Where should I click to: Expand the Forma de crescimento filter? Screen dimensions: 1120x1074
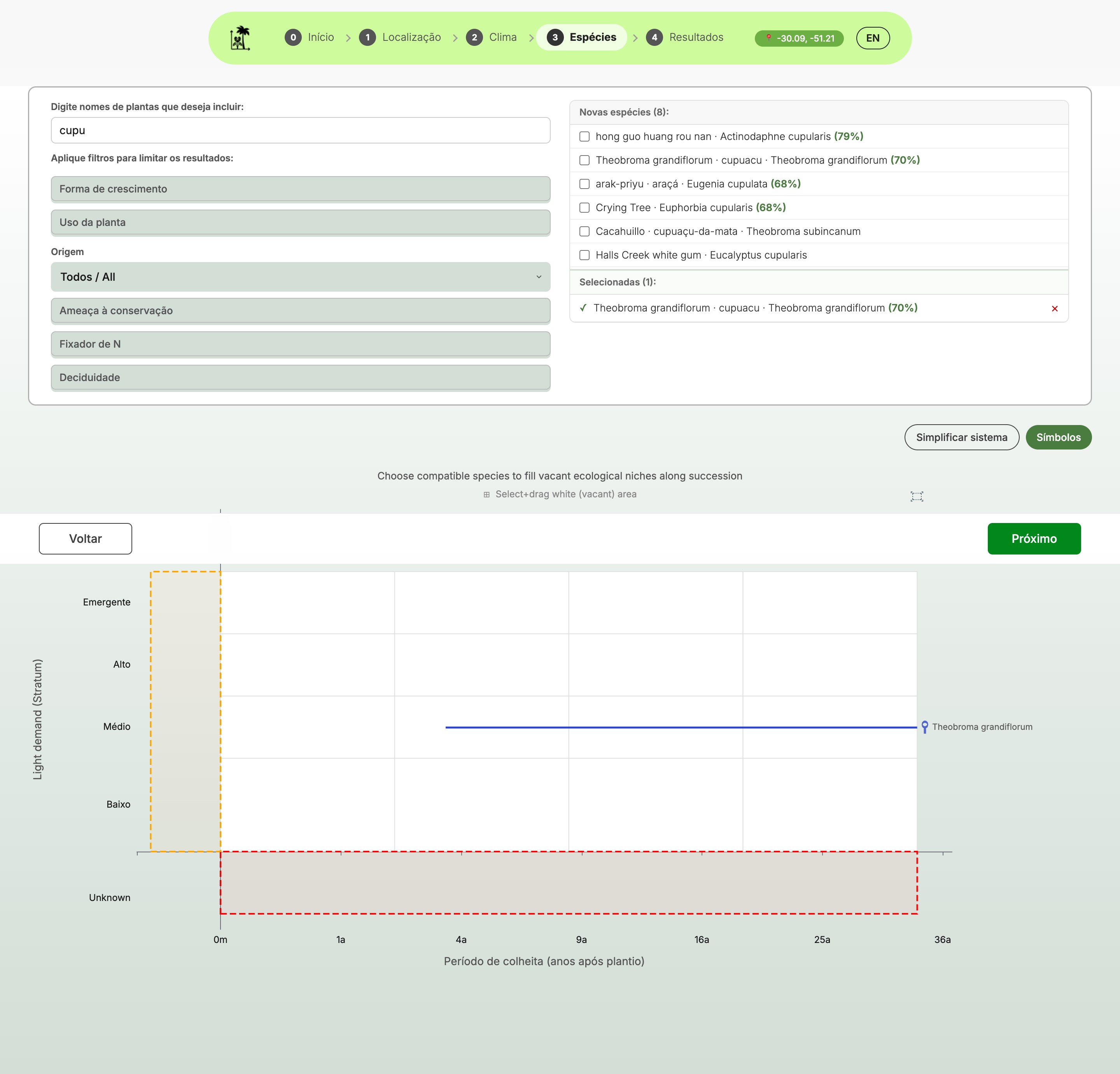(301, 189)
